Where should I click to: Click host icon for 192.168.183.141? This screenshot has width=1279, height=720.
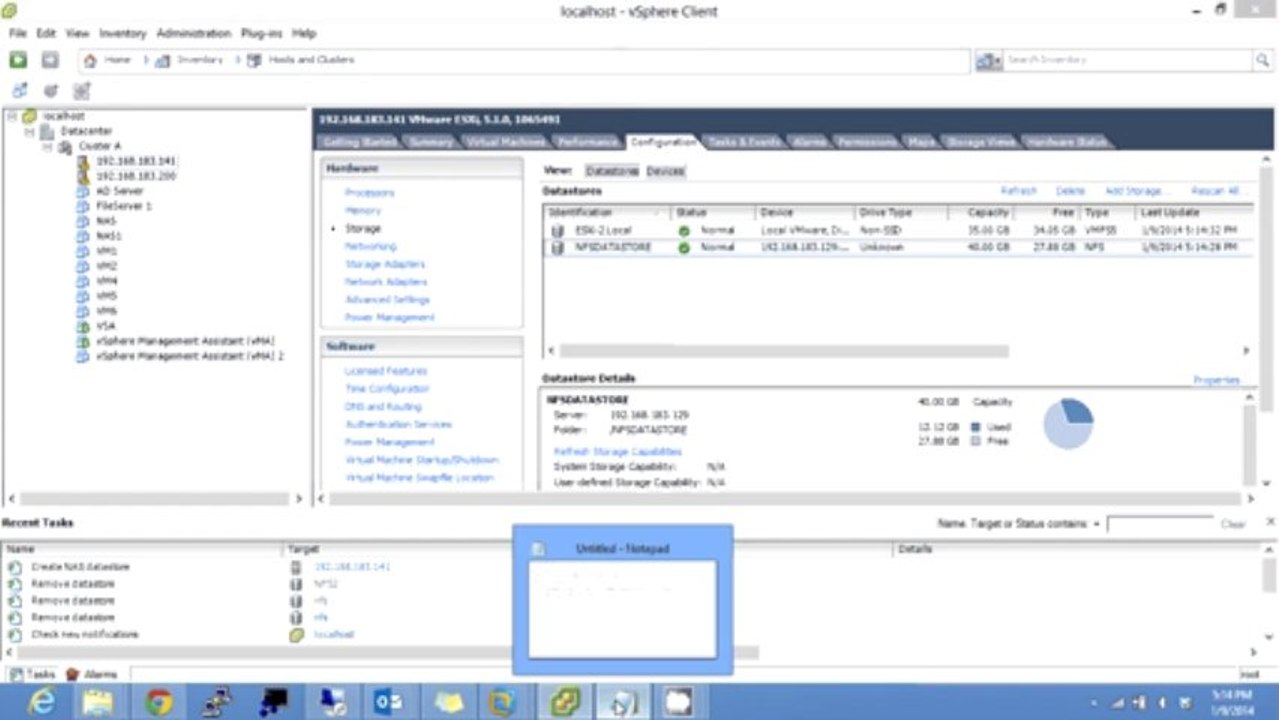pos(84,161)
